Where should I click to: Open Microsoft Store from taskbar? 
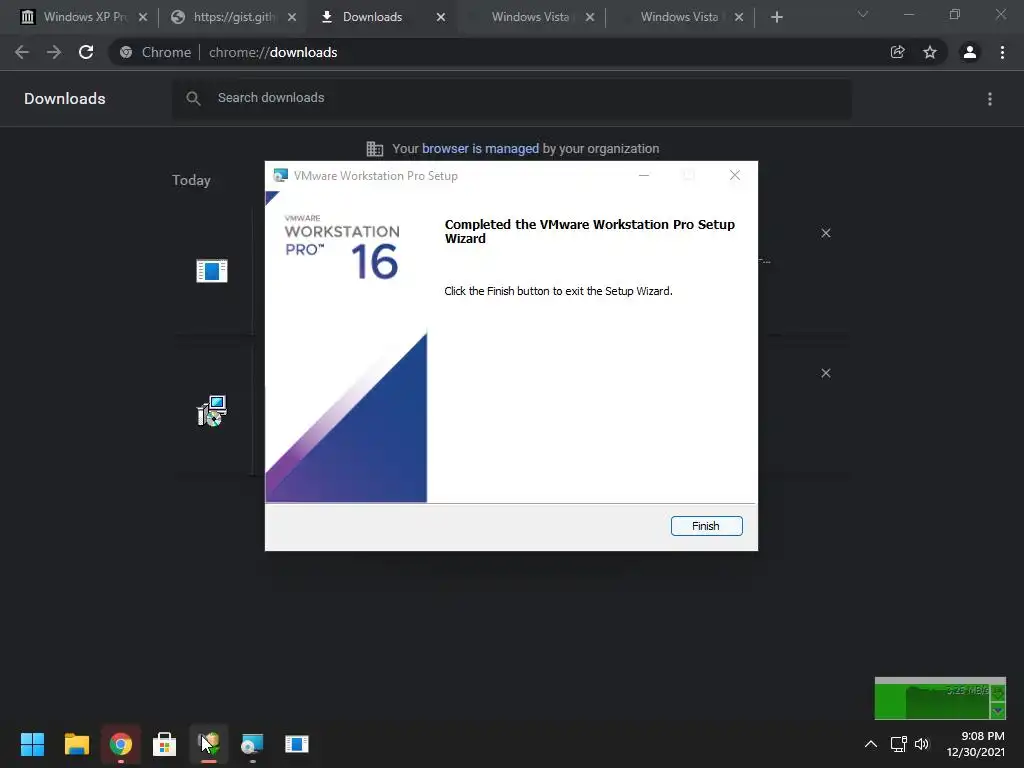click(165, 744)
